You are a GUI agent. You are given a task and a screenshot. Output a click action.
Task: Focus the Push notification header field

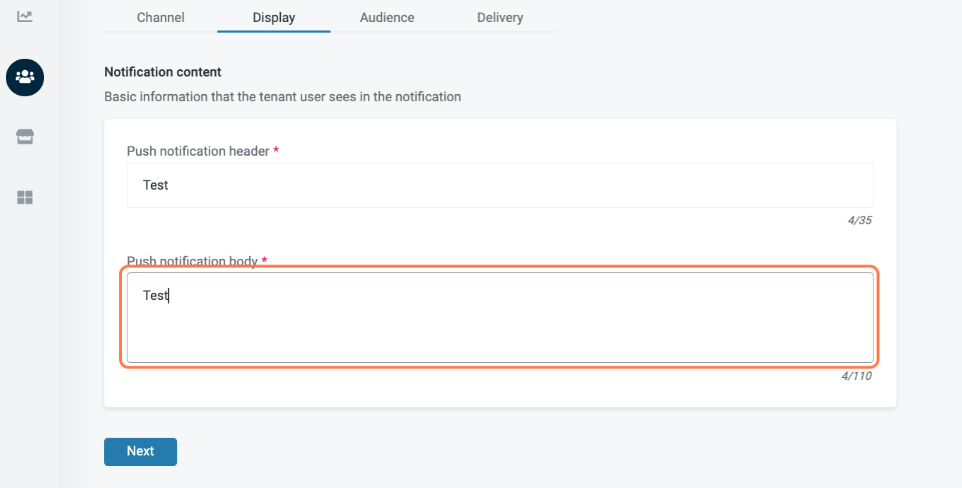coord(500,185)
